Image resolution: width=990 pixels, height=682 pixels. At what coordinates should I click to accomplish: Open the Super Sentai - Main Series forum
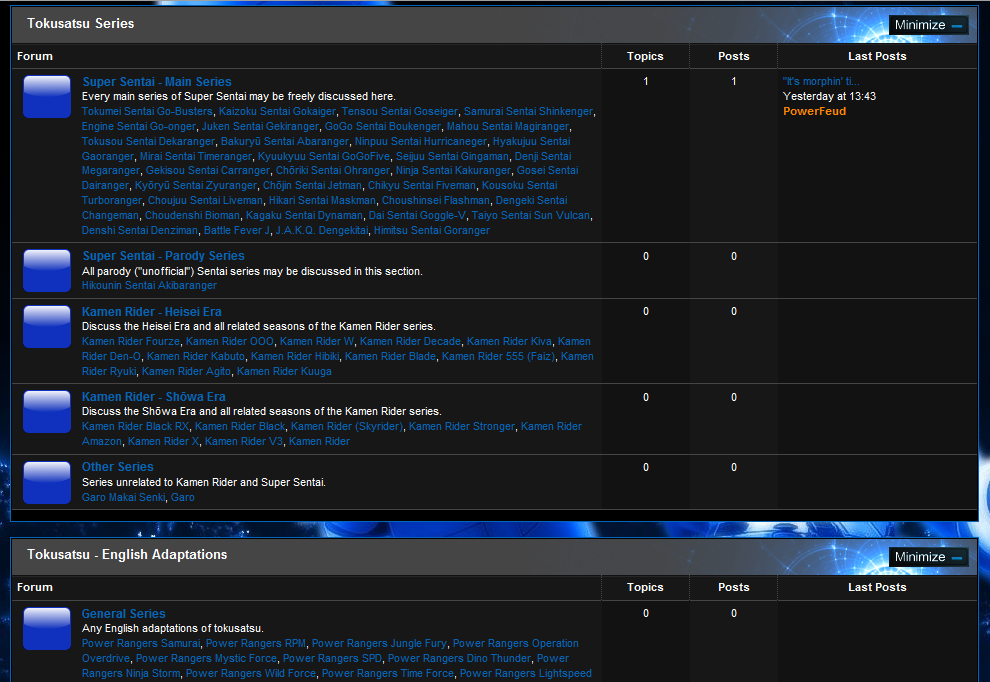coord(157,81)
